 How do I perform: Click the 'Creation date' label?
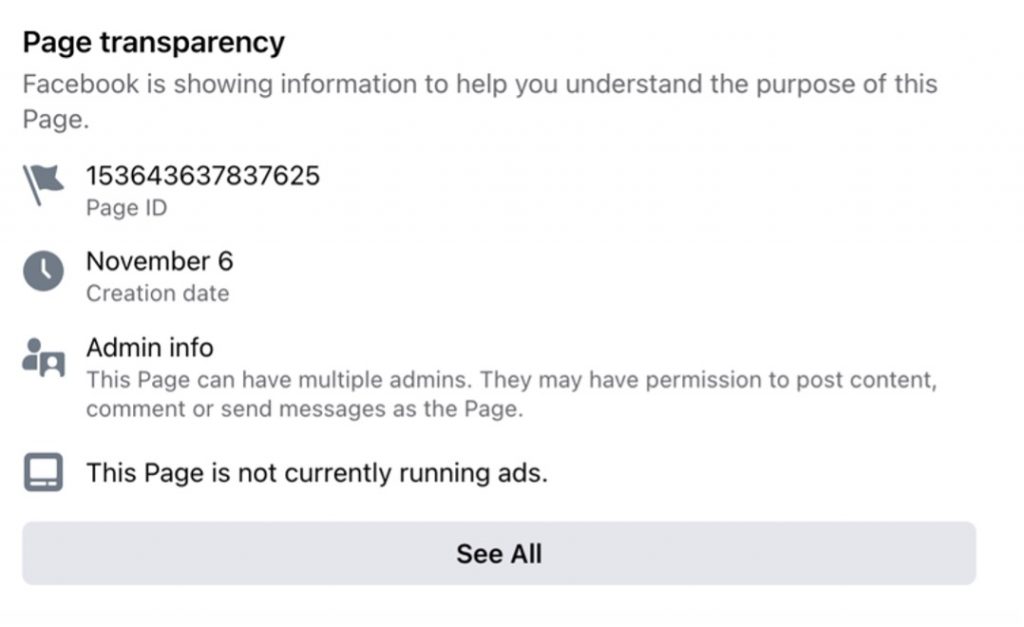point(157,294)
